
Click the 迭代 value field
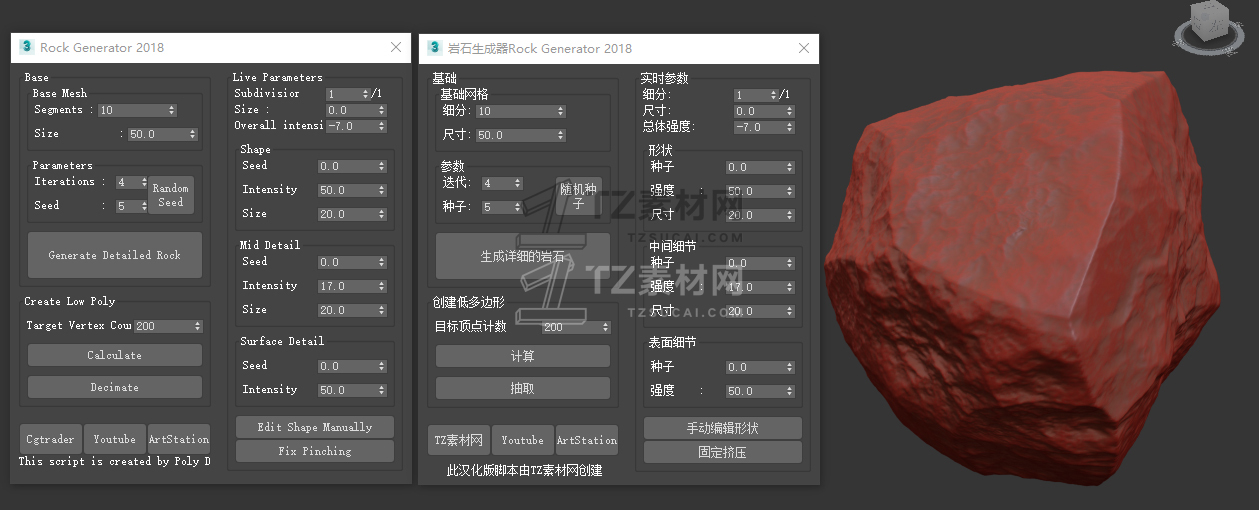(x=497, y=183)
